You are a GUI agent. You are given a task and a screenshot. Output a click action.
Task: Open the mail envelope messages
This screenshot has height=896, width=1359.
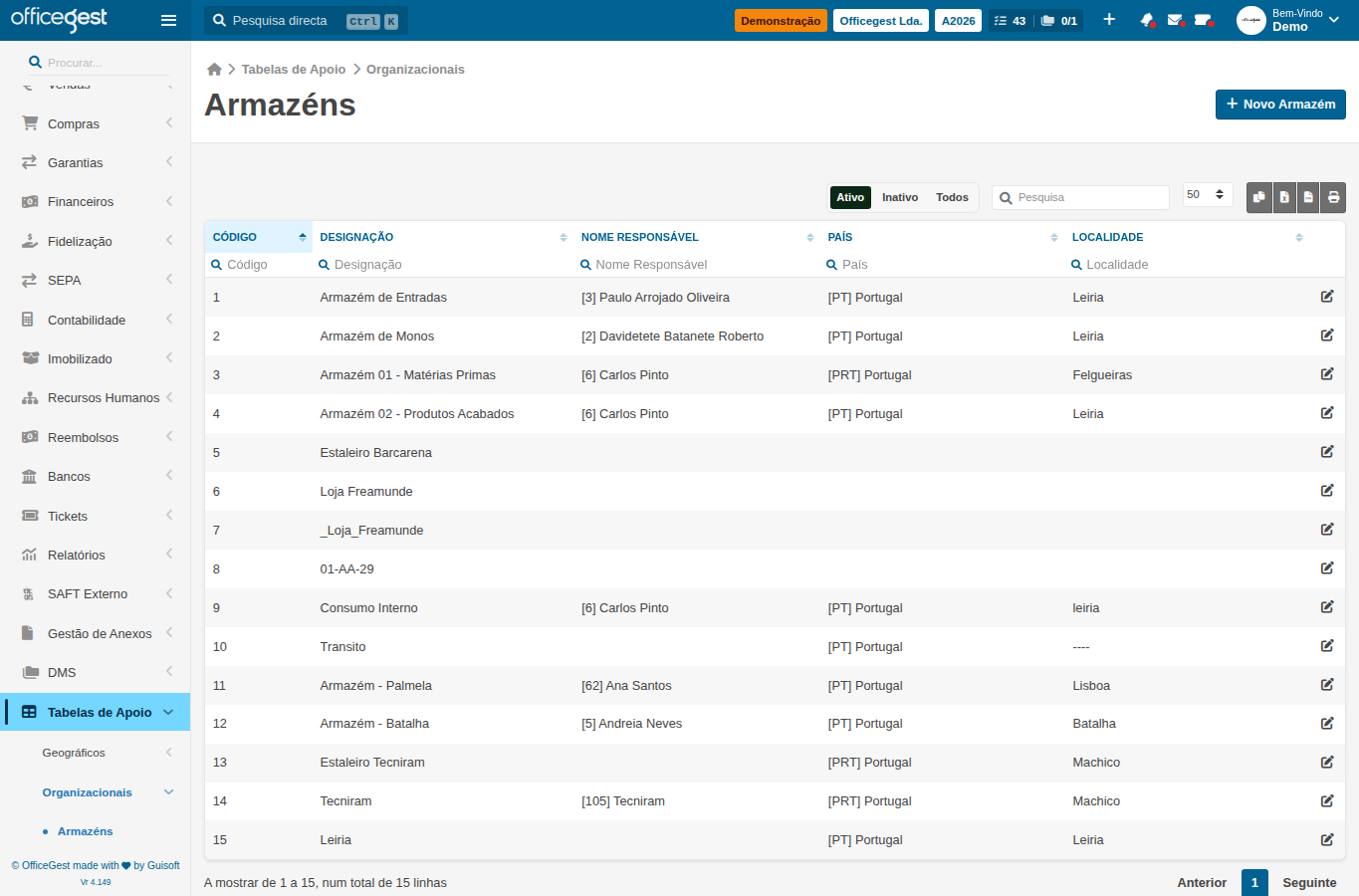coord(1175,20)
